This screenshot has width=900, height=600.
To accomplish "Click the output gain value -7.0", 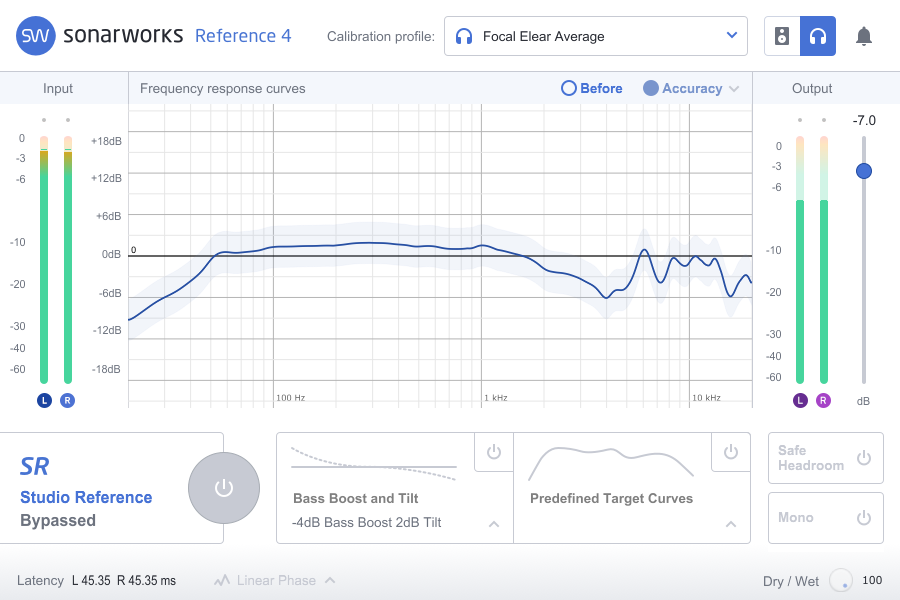I will pyautogui.click(x=864, y=121).
